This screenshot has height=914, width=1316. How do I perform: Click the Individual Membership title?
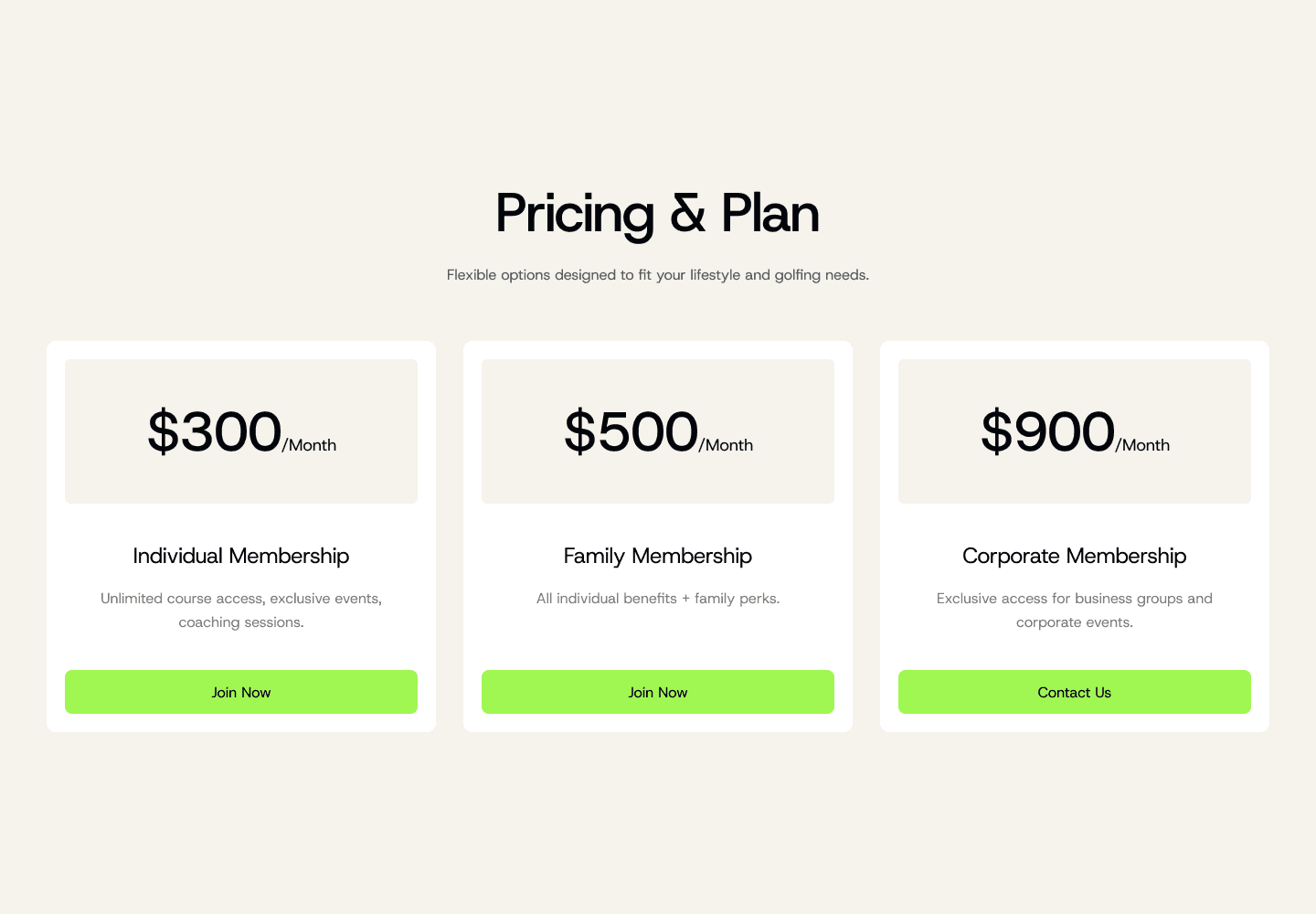coord(240,556)
